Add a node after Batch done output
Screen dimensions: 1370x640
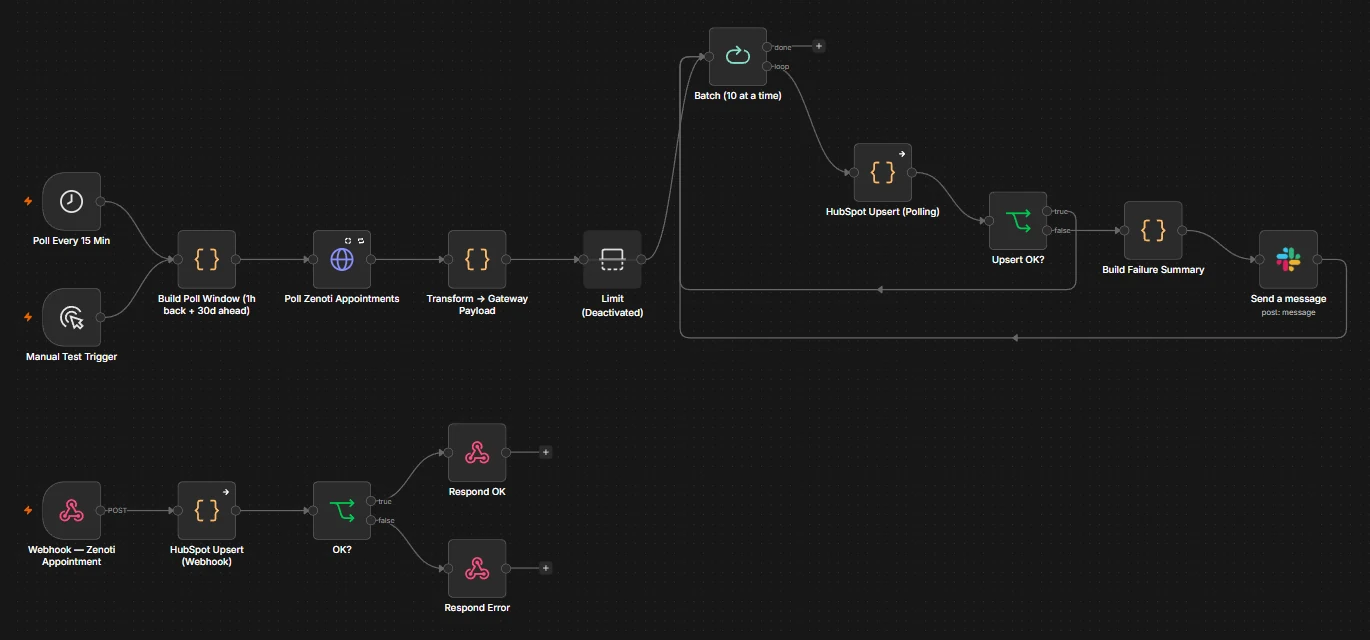pos(819,46)
